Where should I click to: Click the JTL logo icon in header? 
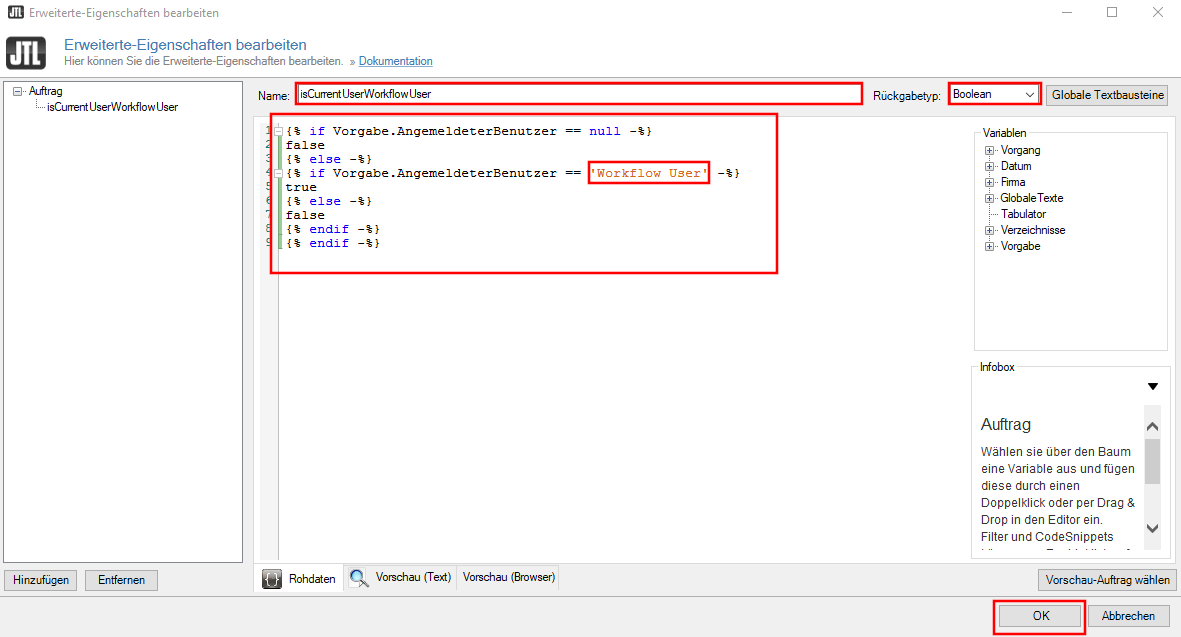click(x=26, y=53)
